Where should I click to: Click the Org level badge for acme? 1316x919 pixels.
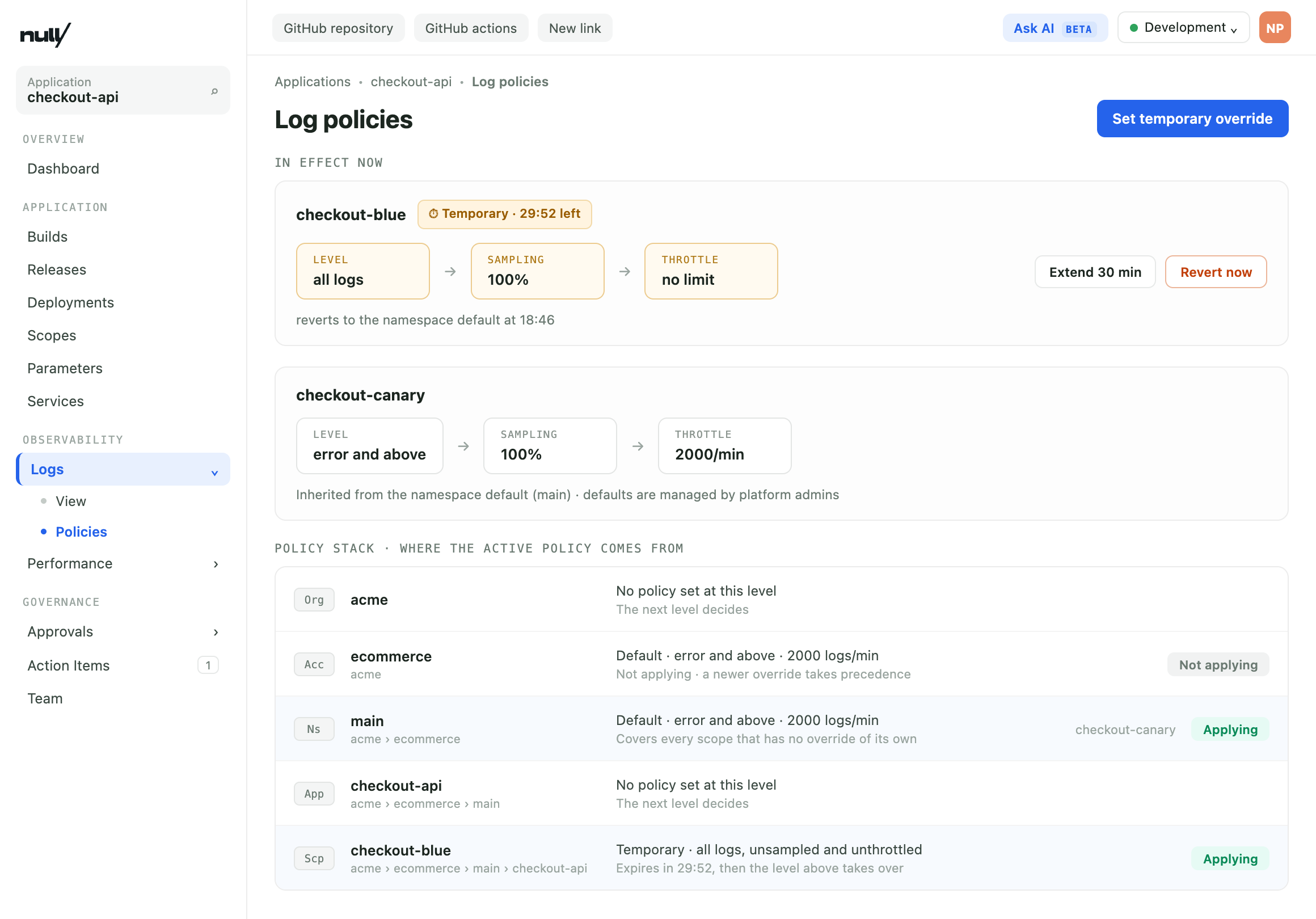click(x=314, y=600)
